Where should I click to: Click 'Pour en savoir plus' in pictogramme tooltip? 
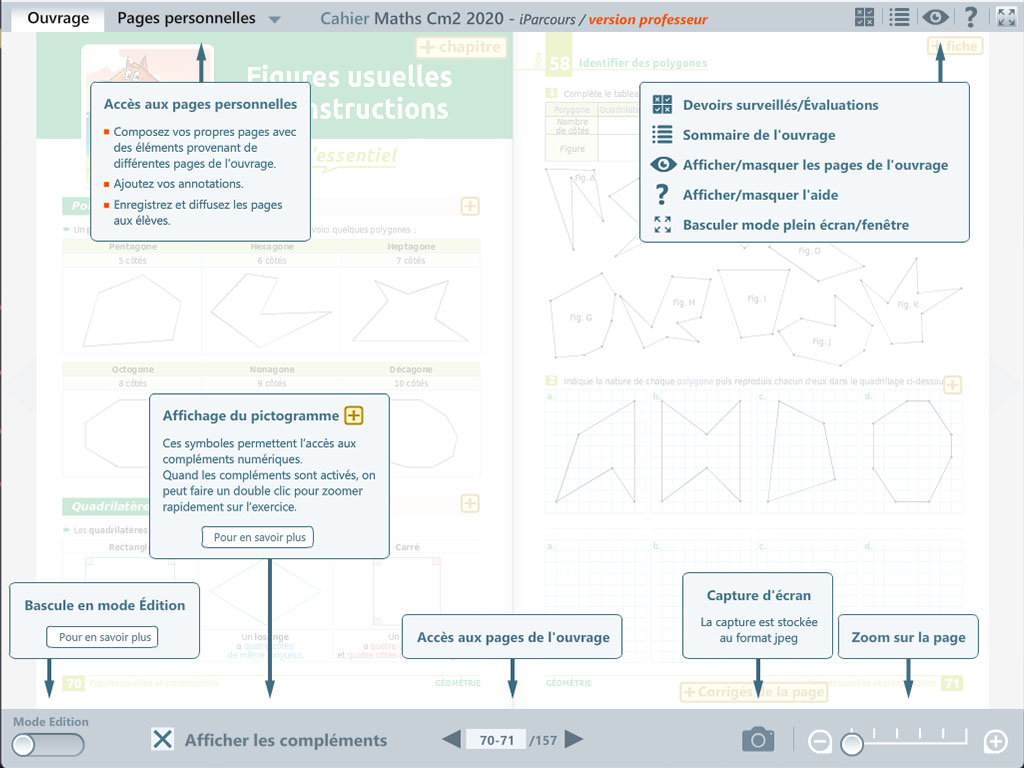[258, 537]
